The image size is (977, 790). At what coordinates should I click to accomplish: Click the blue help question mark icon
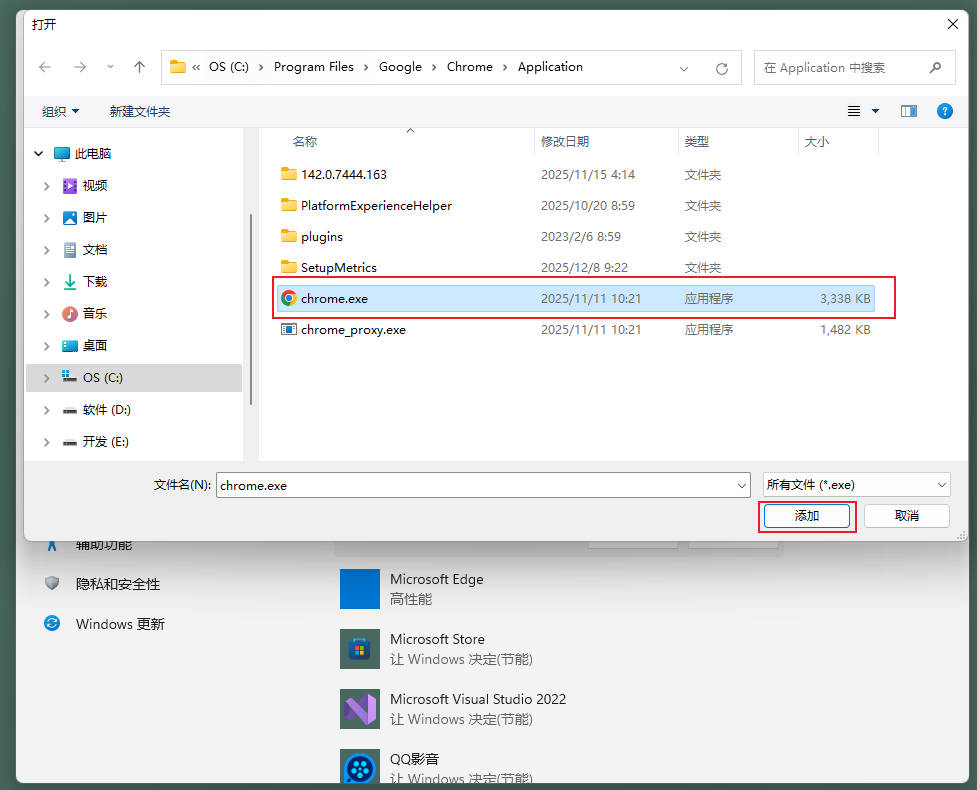(x=944, y=111)
